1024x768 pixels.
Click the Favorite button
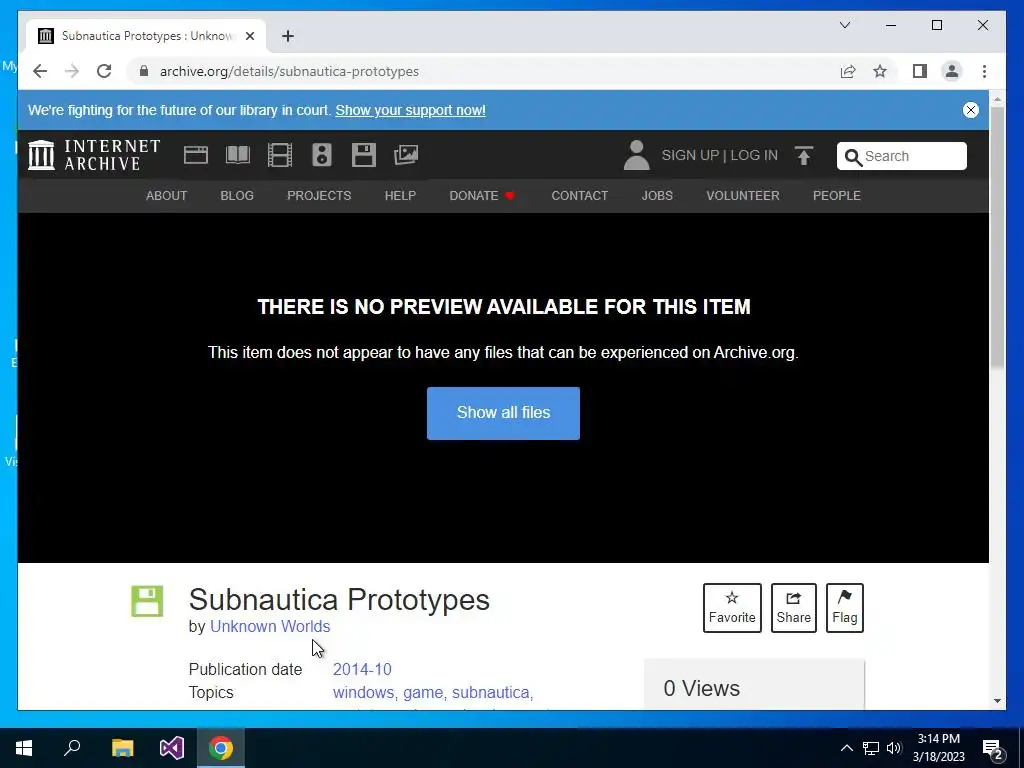732,608
